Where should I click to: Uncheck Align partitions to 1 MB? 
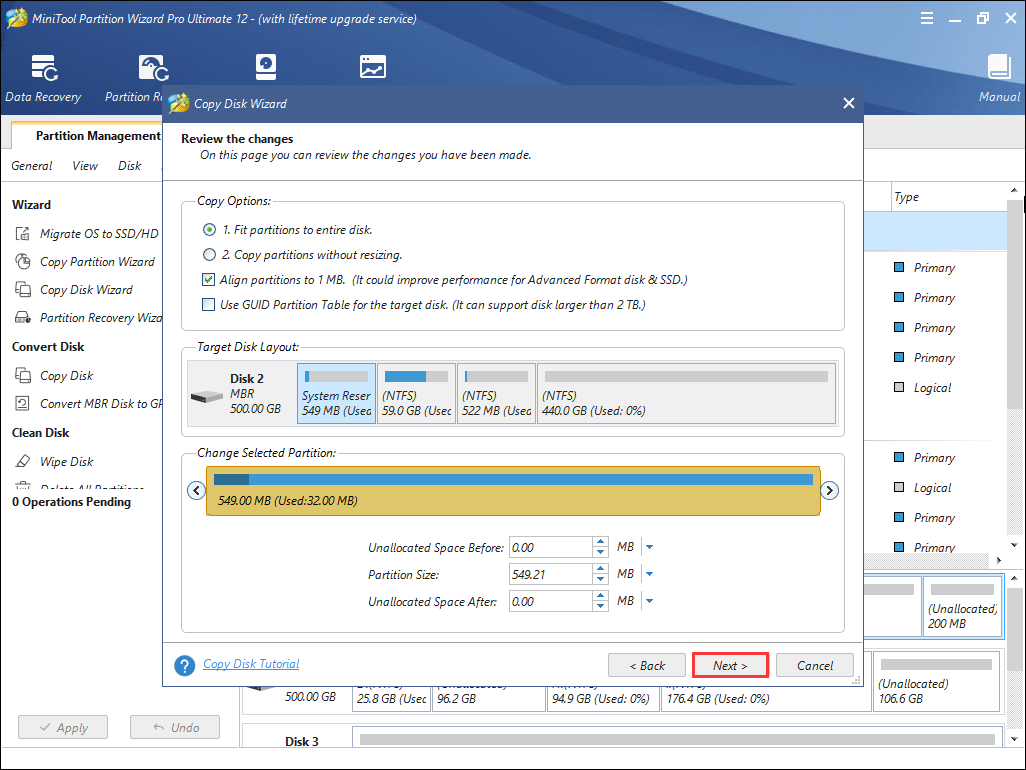click(x=208, y=279)
